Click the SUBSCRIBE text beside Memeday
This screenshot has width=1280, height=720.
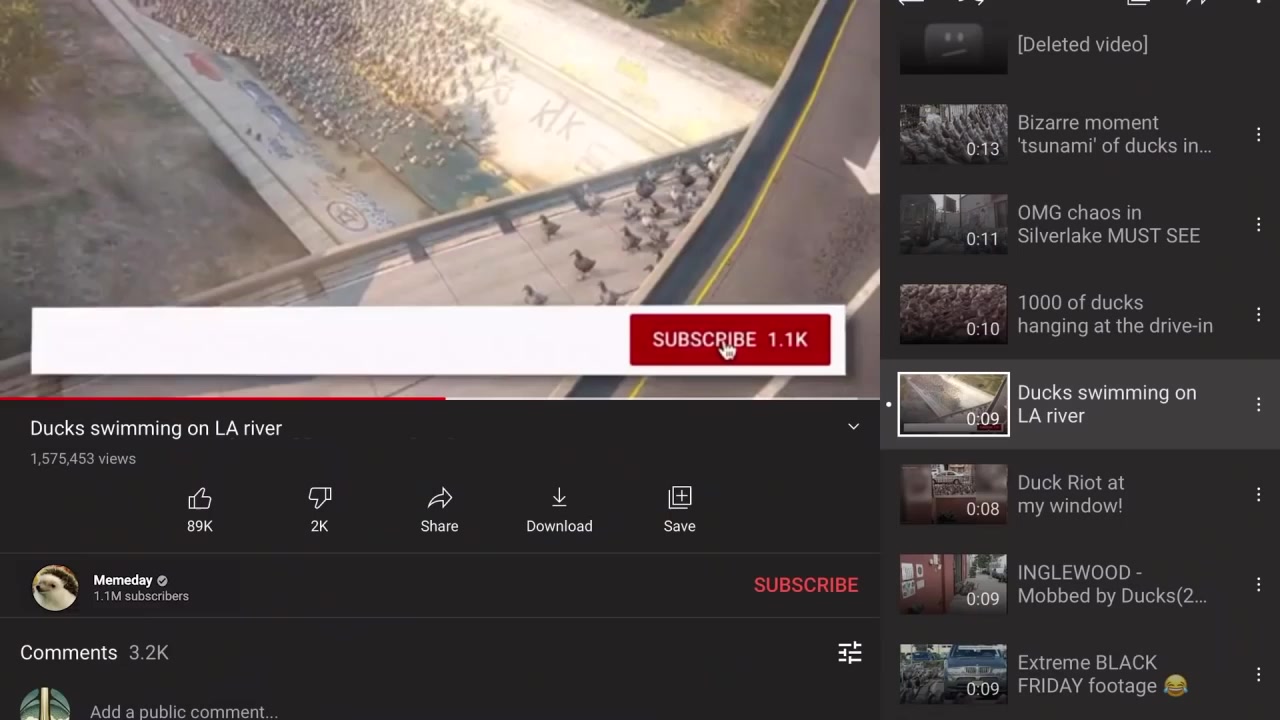click(x=805, y=585)
